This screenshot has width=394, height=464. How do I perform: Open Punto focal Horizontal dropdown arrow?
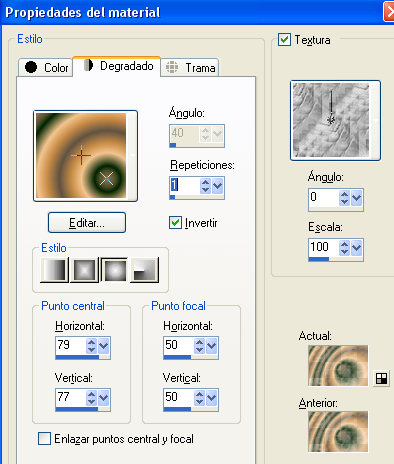coord(211,346)
